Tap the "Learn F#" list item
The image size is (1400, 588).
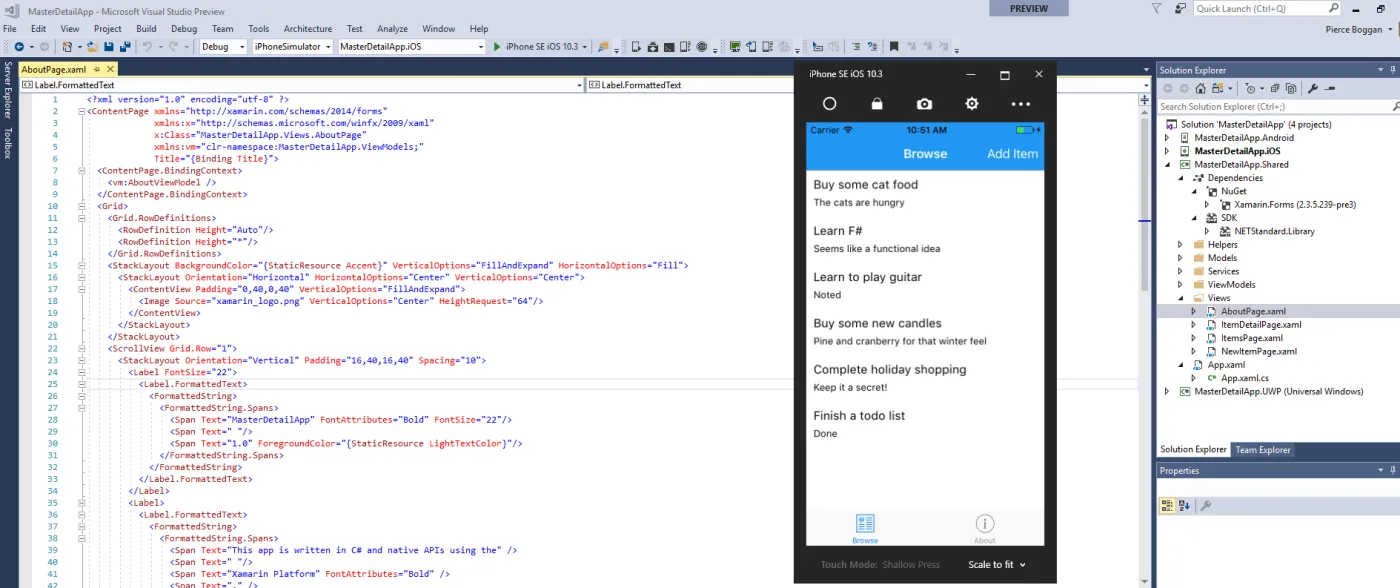925,239
